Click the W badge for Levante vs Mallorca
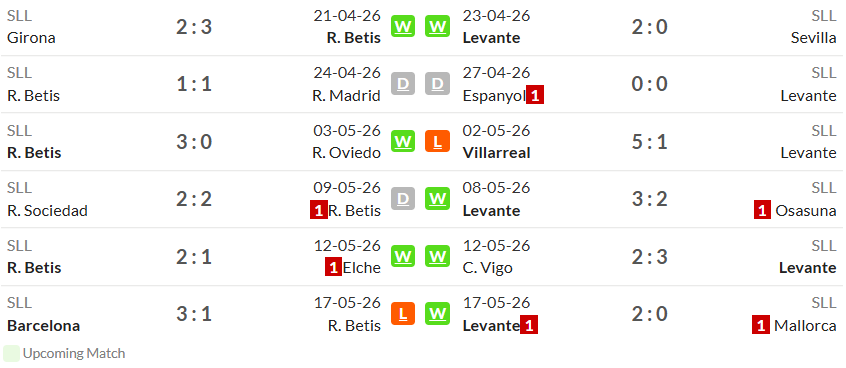The image size is (846, 368). (437, 314)
